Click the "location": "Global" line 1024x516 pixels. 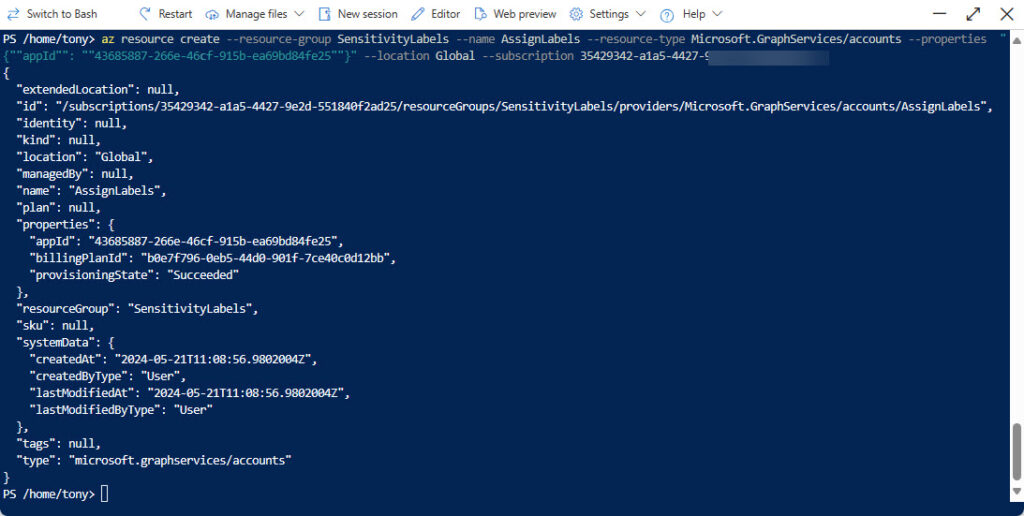(84, 157)
